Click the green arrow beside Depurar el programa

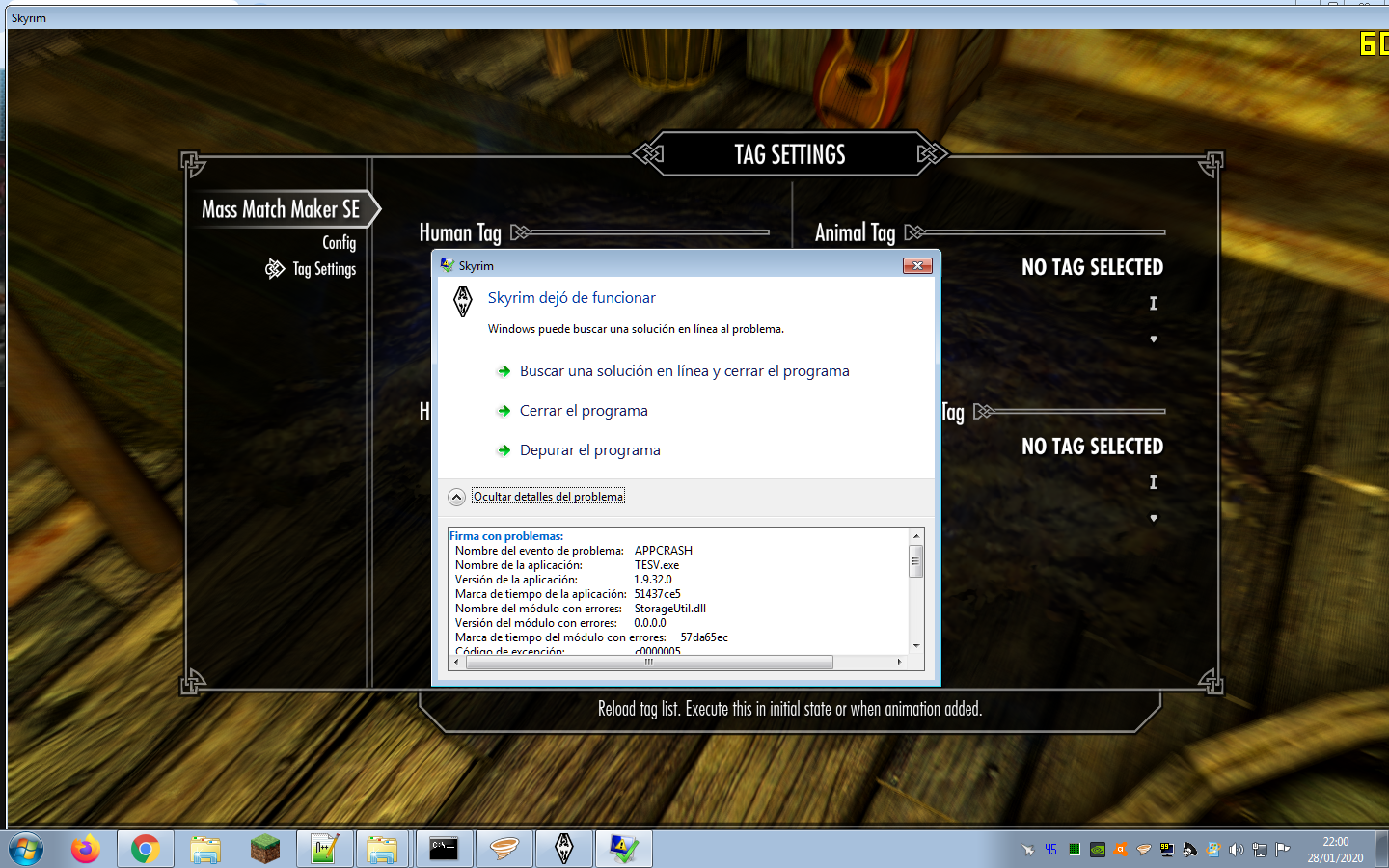[504, 450]
